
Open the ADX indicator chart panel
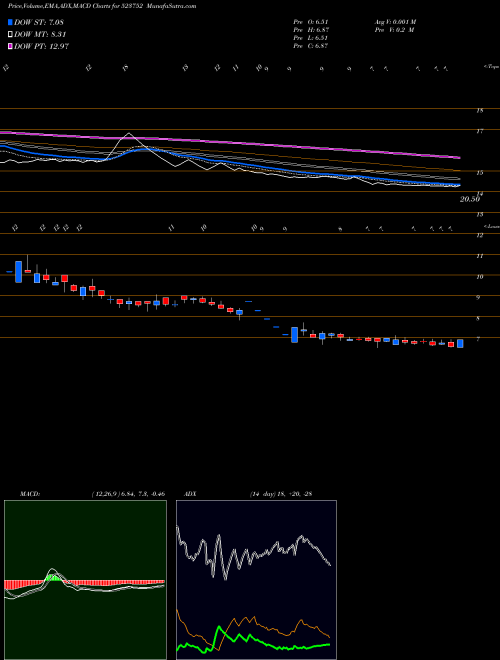256,580
